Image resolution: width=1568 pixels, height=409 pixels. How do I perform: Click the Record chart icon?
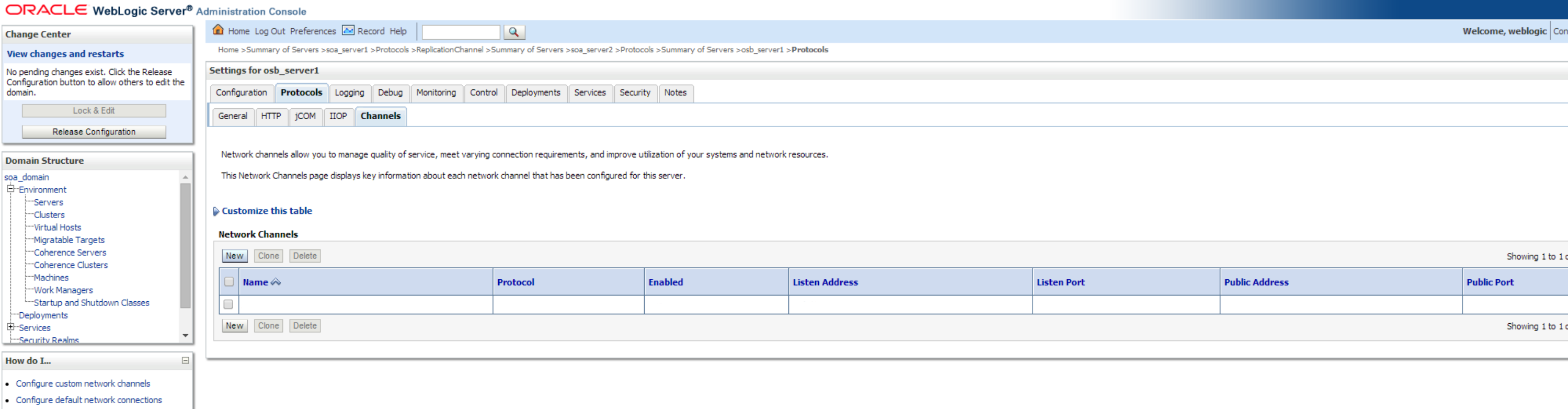click(x=348, y=30)
